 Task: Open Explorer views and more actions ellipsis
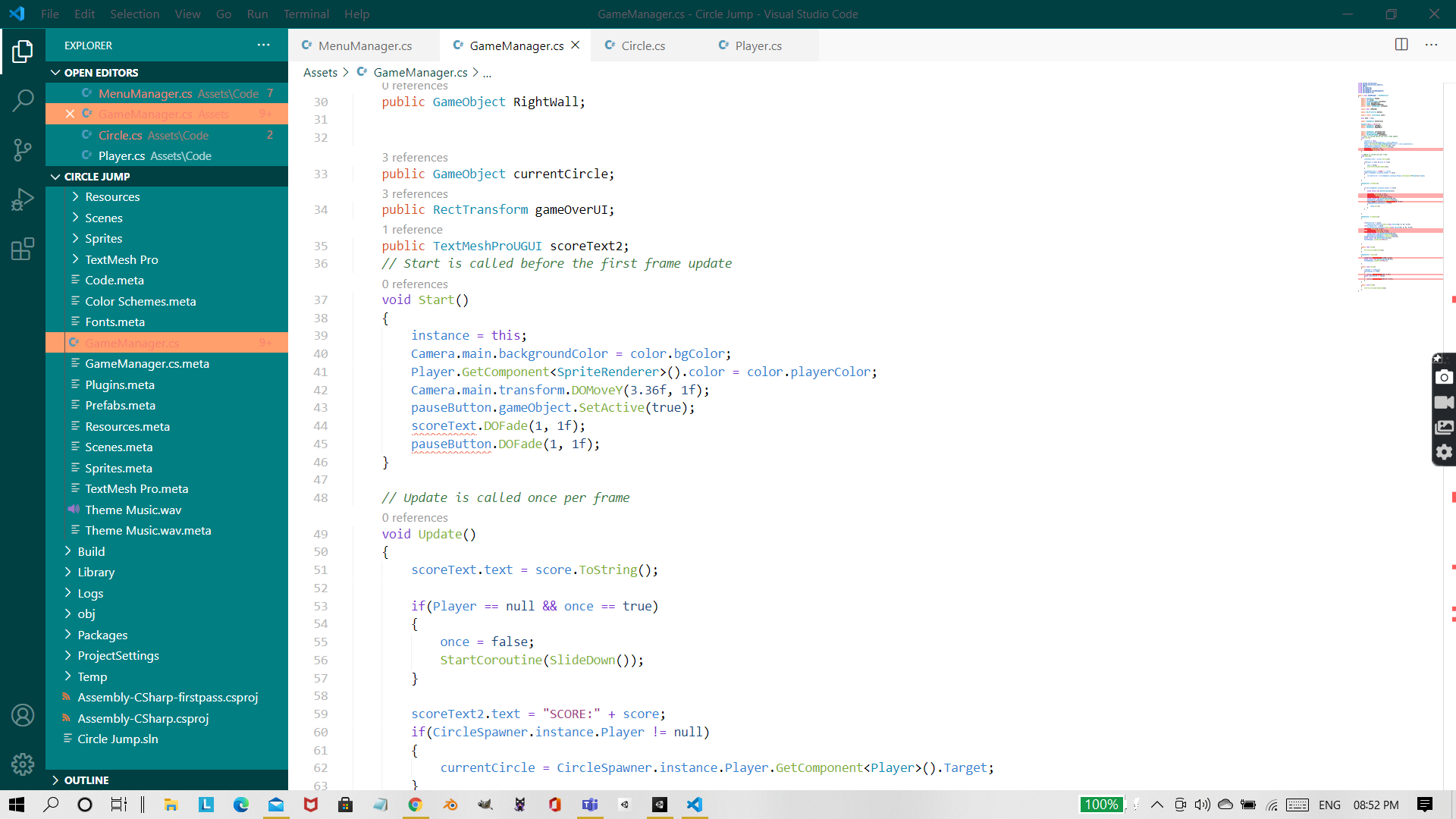click(x=263, y=45)
